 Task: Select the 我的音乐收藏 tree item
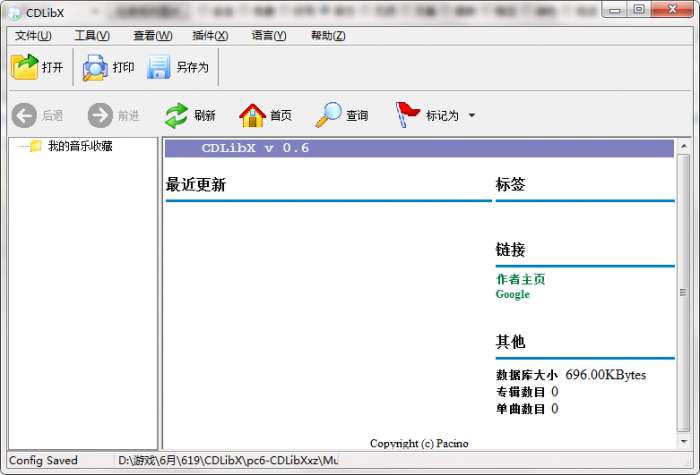tap(80, 146)
